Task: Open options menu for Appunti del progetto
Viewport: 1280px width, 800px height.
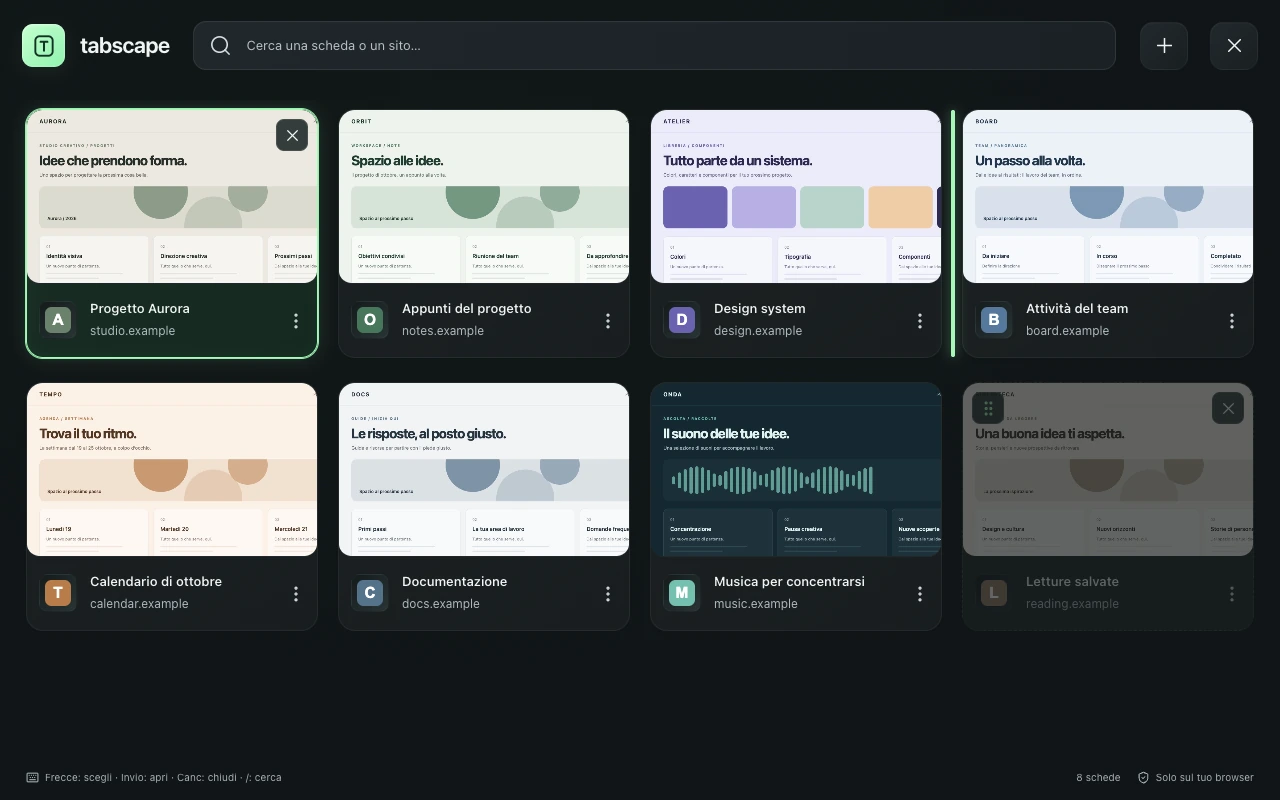Action: (x=608, y=320)
